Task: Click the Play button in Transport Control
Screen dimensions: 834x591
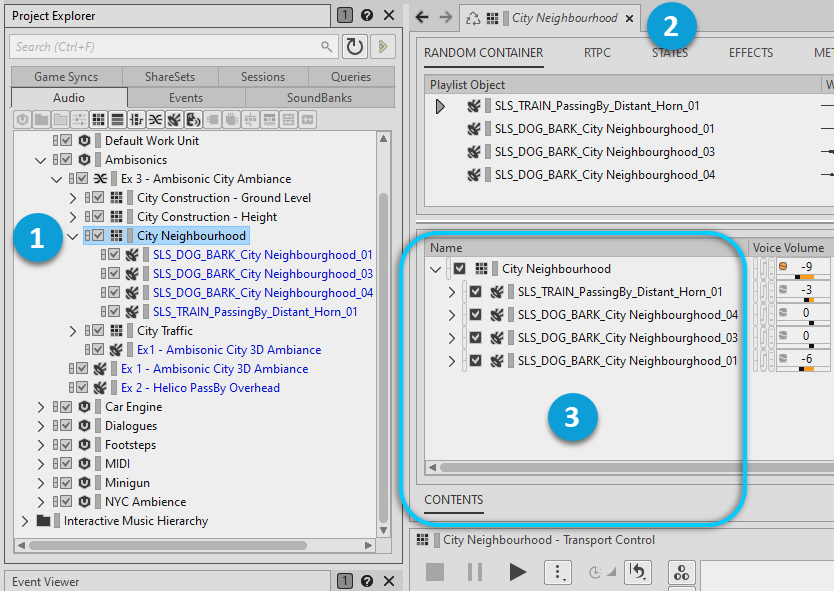Action: tap(517, 572)
